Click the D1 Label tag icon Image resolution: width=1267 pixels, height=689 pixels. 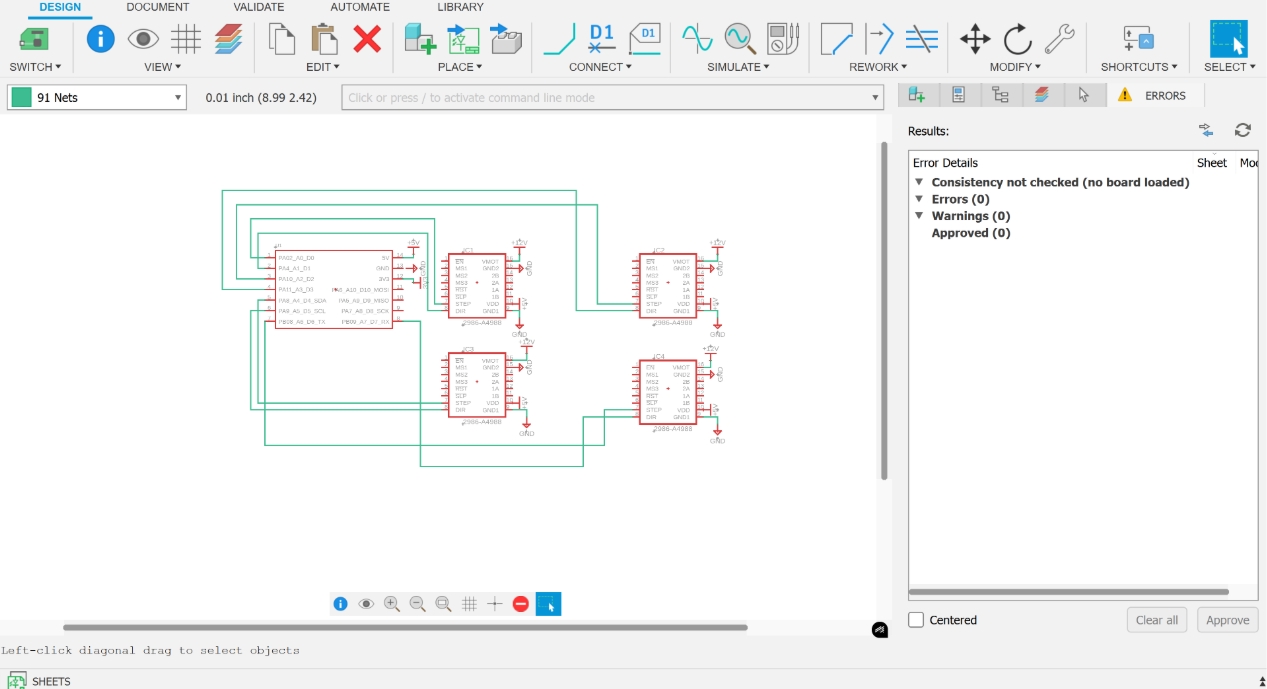click(645, 39)
